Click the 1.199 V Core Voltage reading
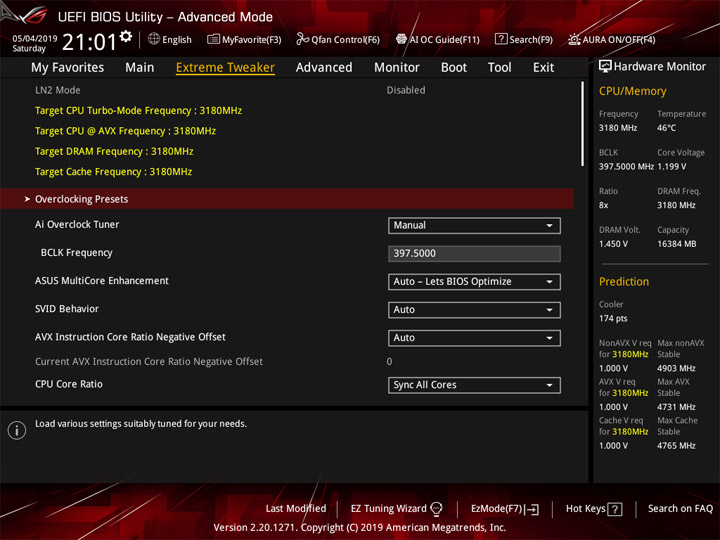720x540 pixels. pyautogui.click(x=671, y=167)
